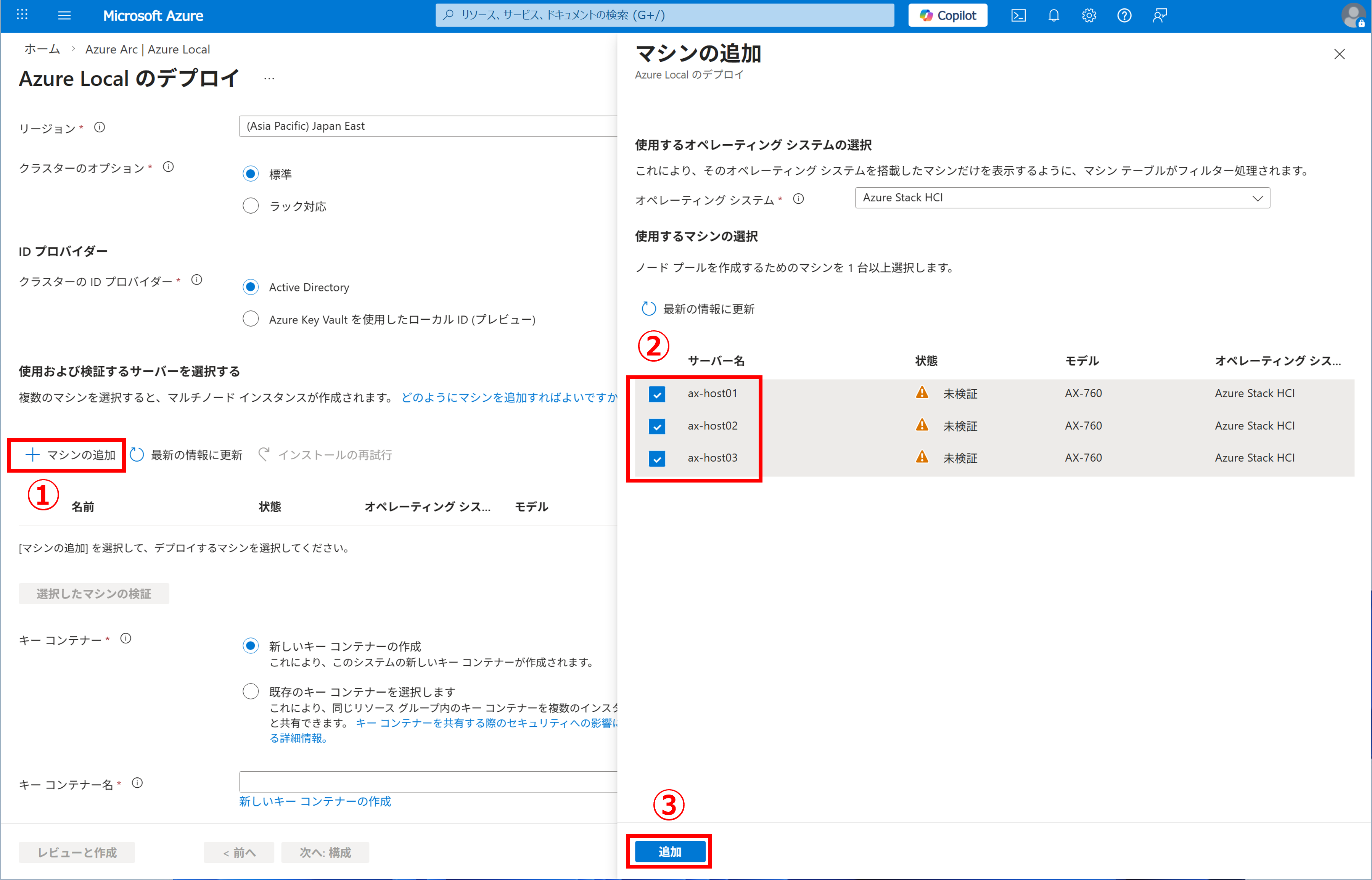
Task: Open the リージョン Japan East combo box
Action: pyautogui.click(x=429, y=126)
